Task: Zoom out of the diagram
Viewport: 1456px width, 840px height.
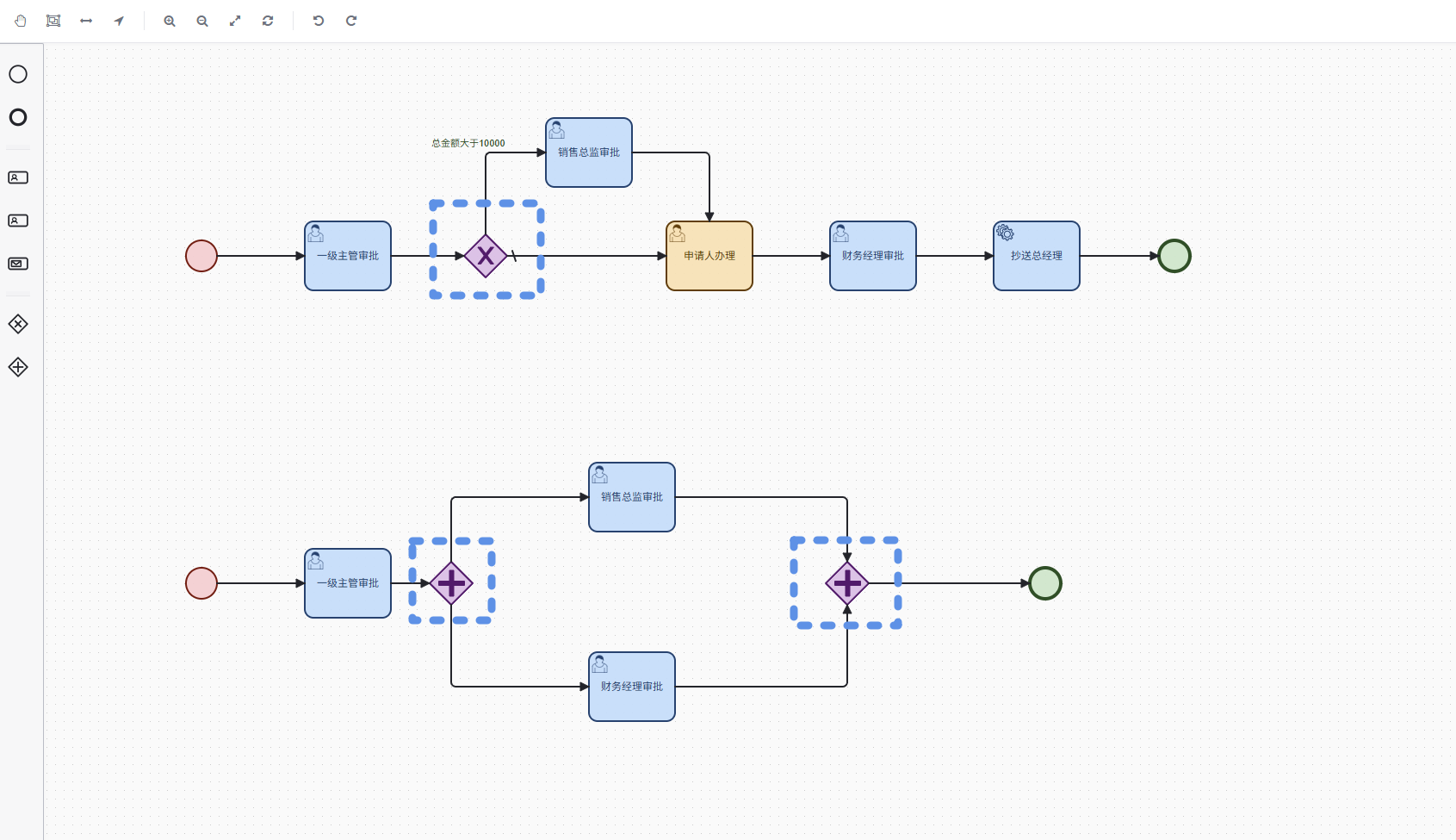Action: click(x=202, y=21)
